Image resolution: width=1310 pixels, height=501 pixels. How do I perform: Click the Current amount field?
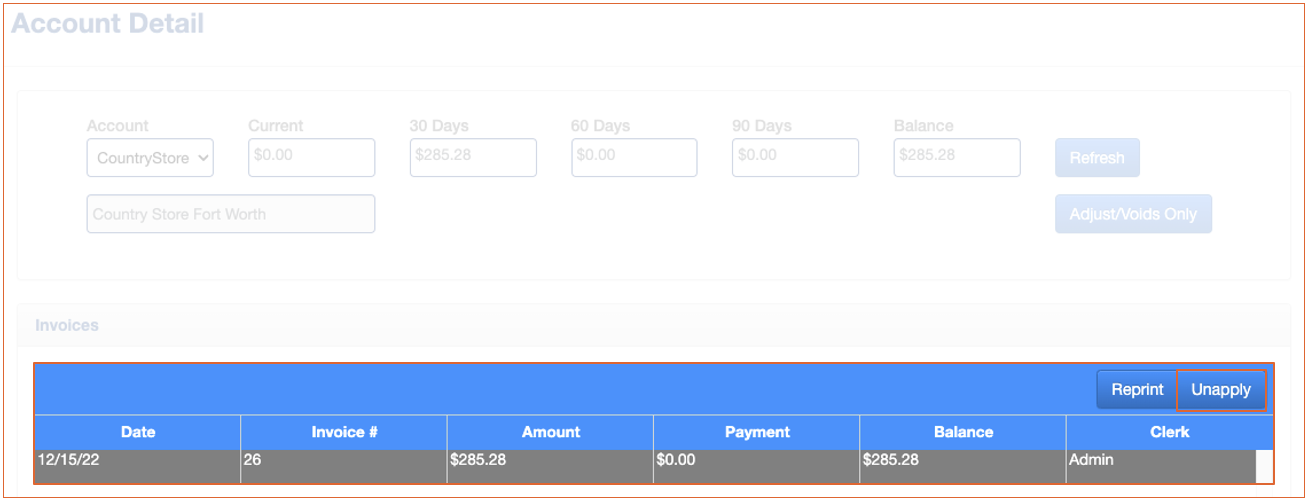[311, 158]
